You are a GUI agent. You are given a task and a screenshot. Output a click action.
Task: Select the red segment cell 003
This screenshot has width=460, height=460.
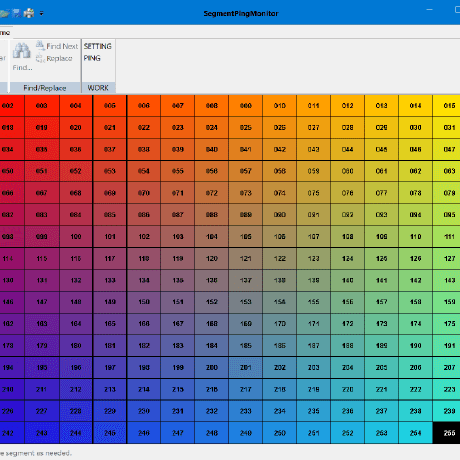click(42, 106)
